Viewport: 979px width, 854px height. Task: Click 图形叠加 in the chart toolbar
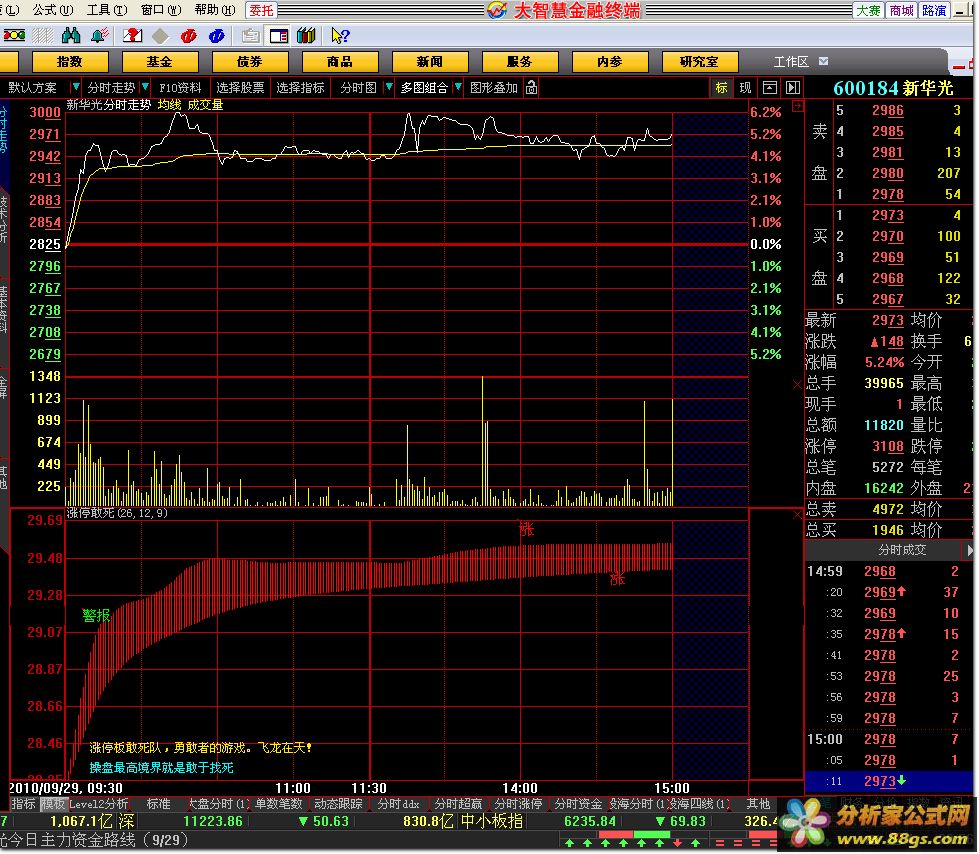click(494, 88)
